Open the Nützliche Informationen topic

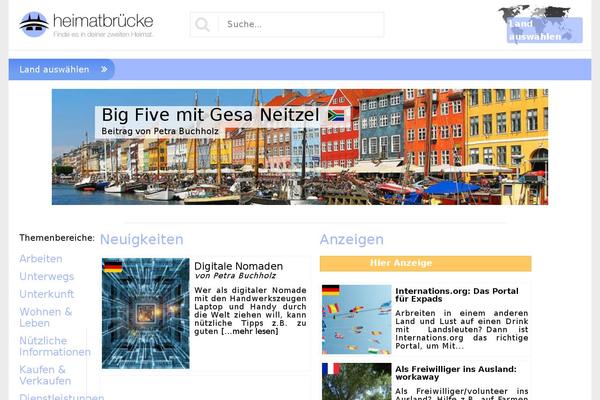coord(55,346)
